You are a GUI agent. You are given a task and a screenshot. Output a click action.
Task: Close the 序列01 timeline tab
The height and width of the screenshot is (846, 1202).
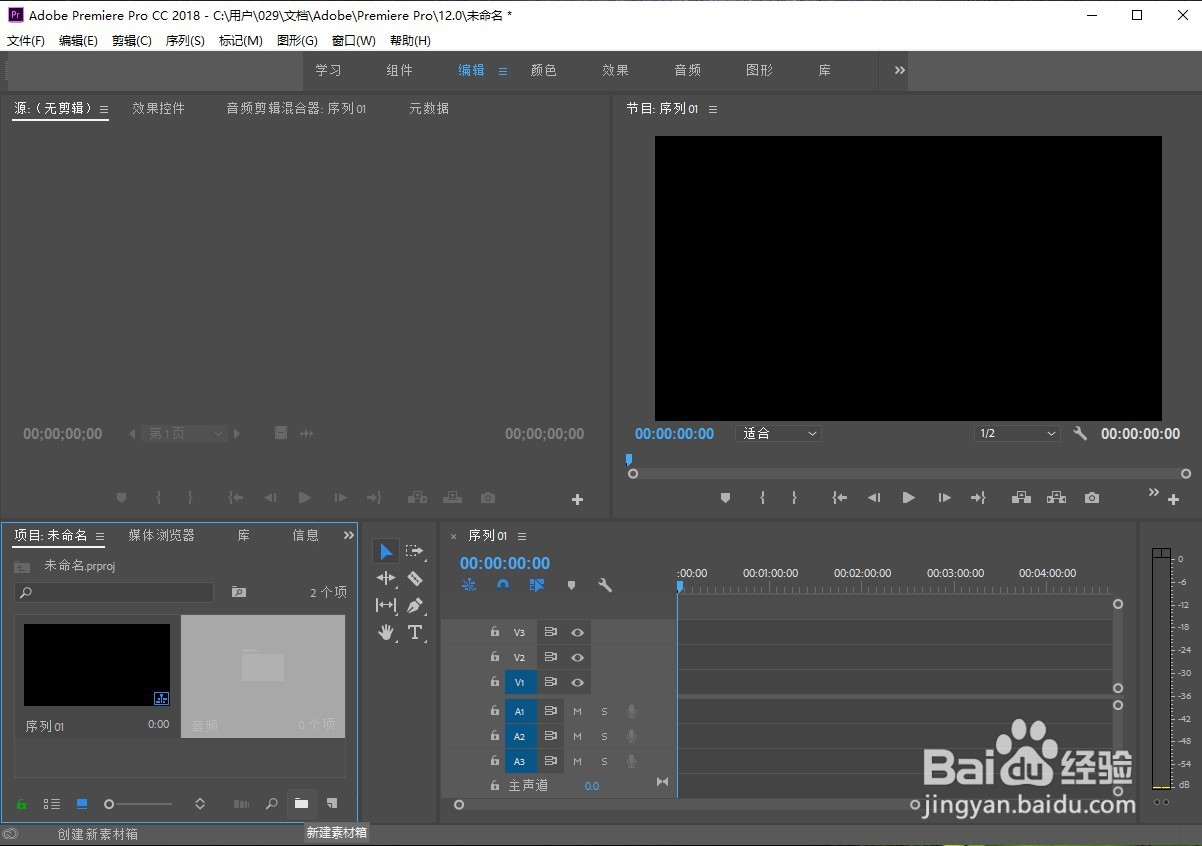click(x=453, y=536)
